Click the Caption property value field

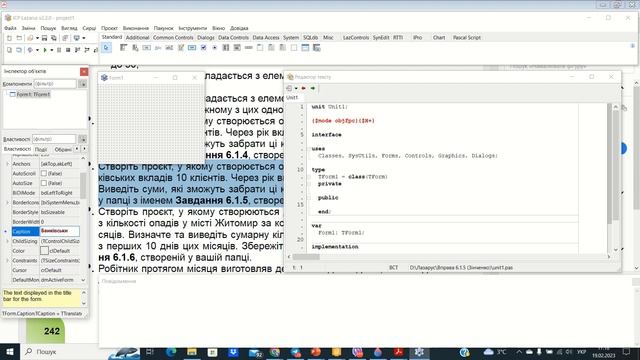point(60,231)
